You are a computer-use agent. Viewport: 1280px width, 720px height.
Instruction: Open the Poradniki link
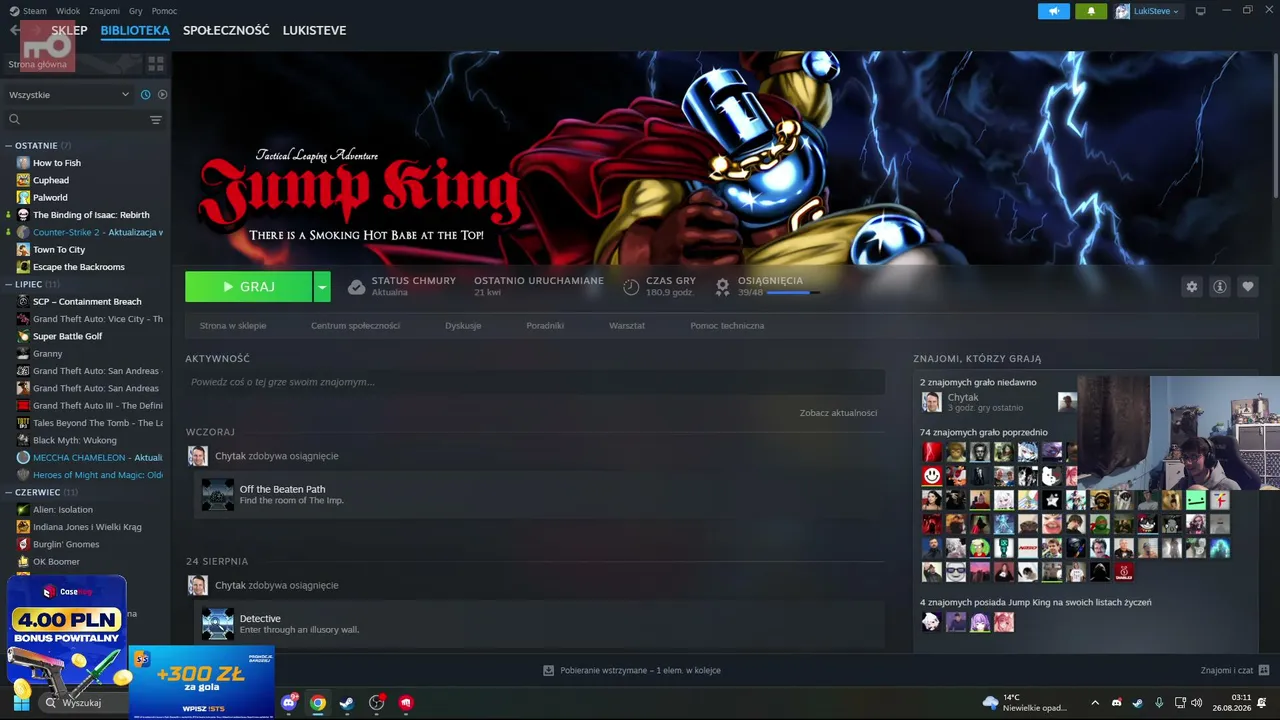545,326
